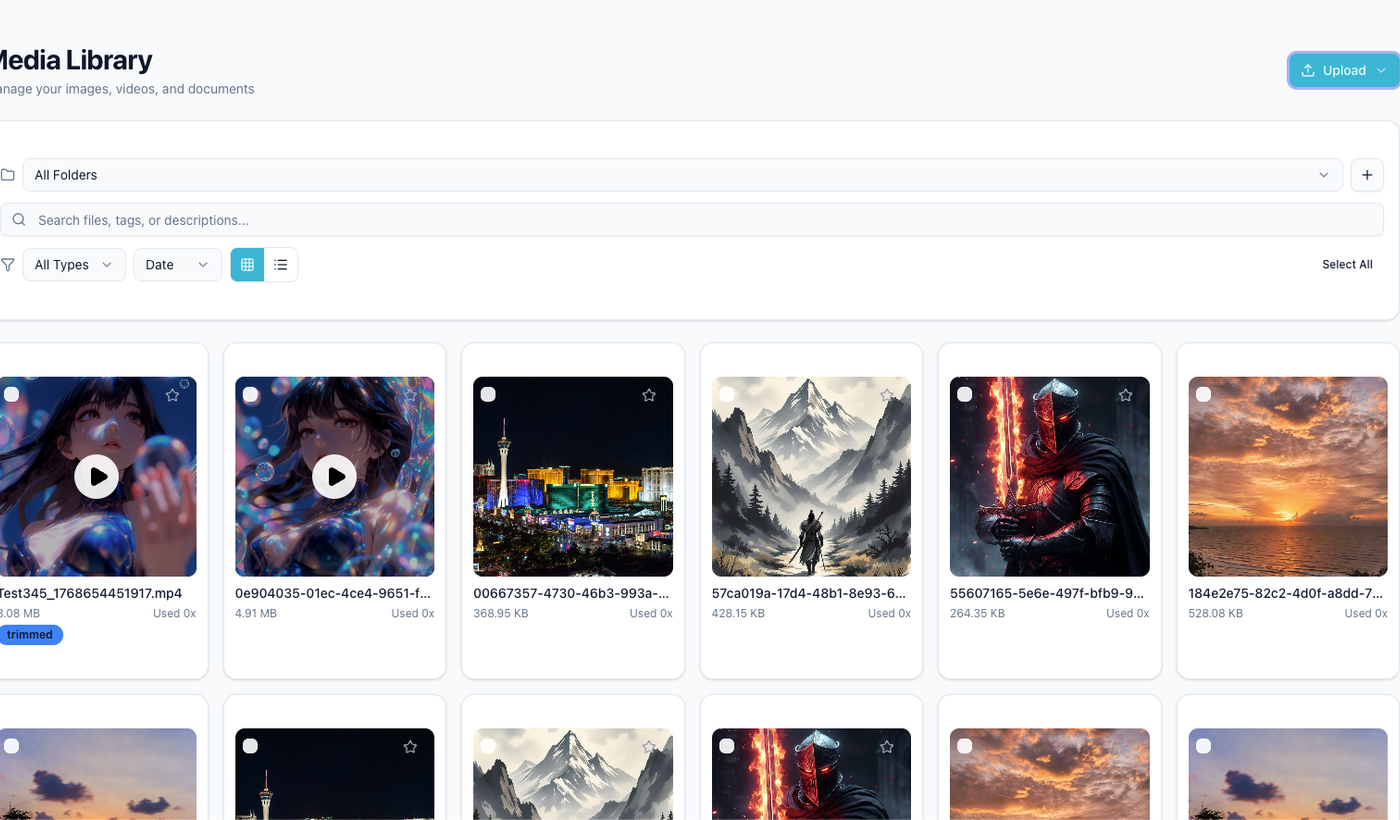Tick checkbox on bottom-row red knight image

(x=727, y=745)
